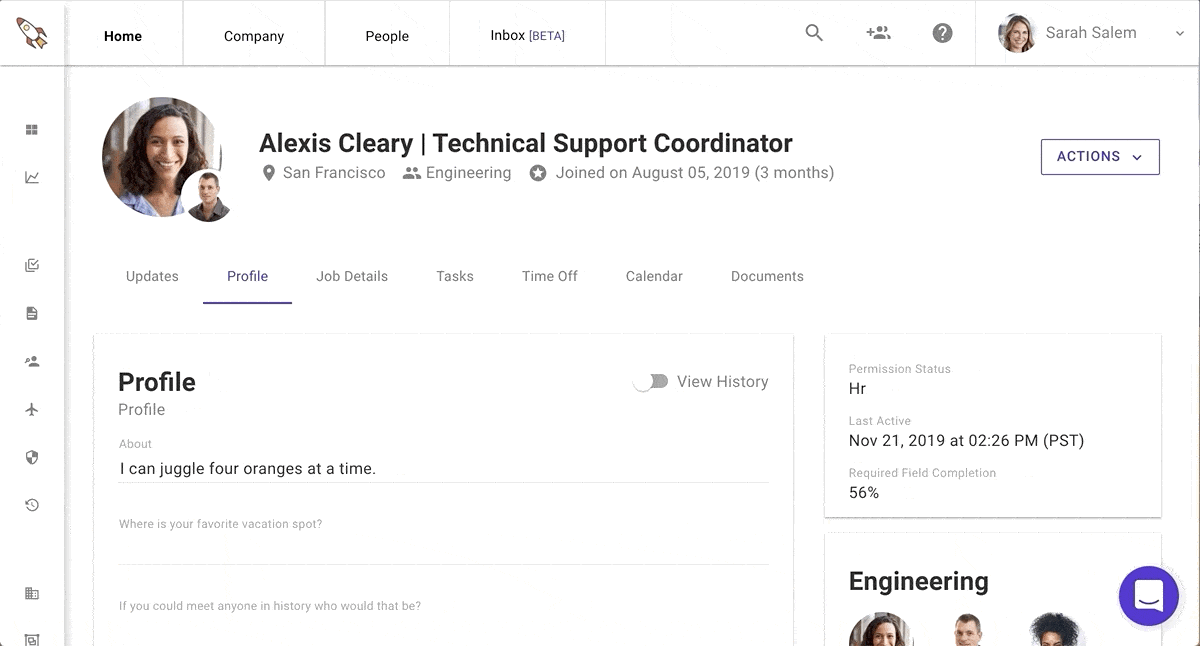1200x646 pixels.
Task: Switch to the Job Details tab
Action: coord(352,276)
